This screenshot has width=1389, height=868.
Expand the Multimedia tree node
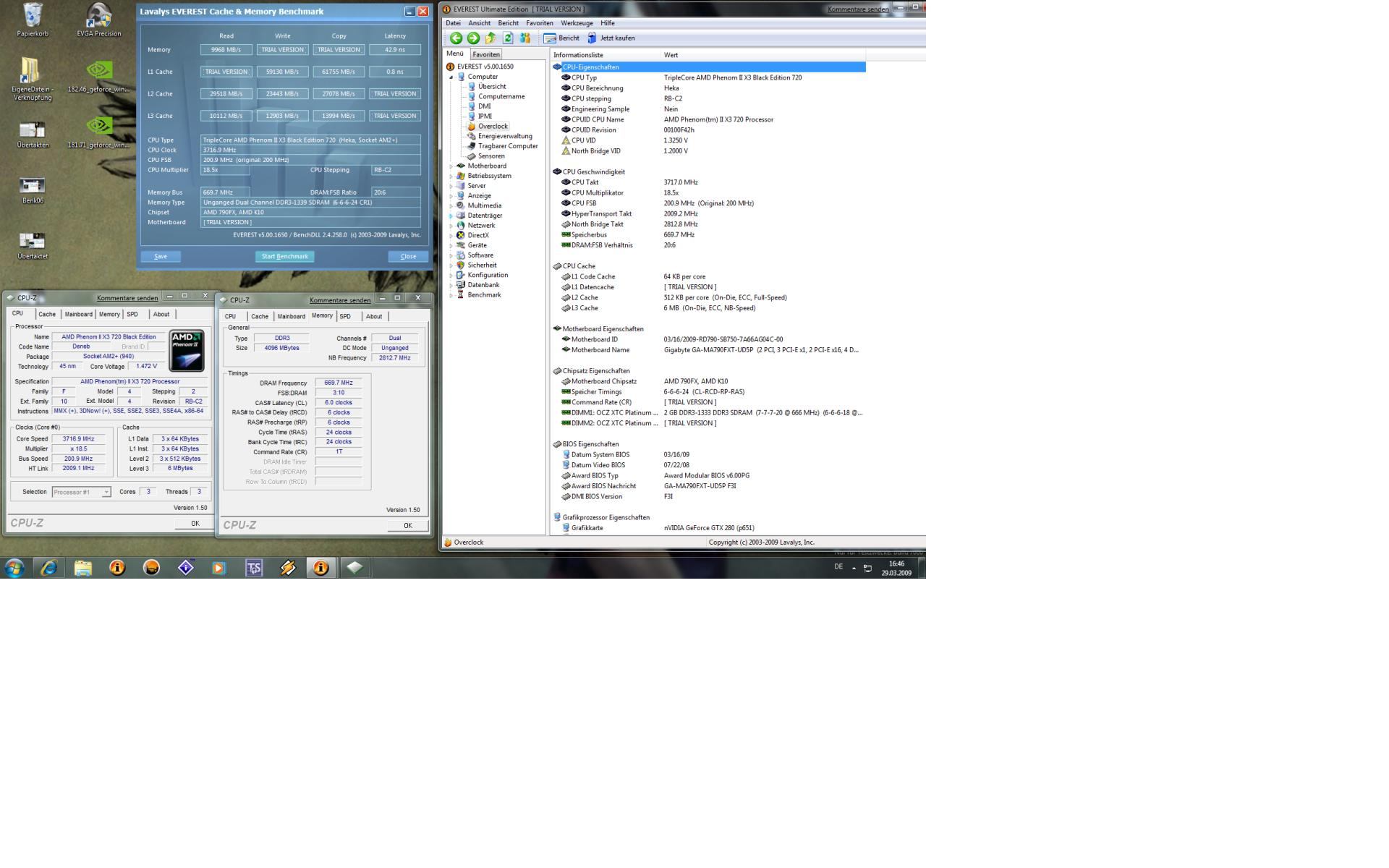click(451, 205)
